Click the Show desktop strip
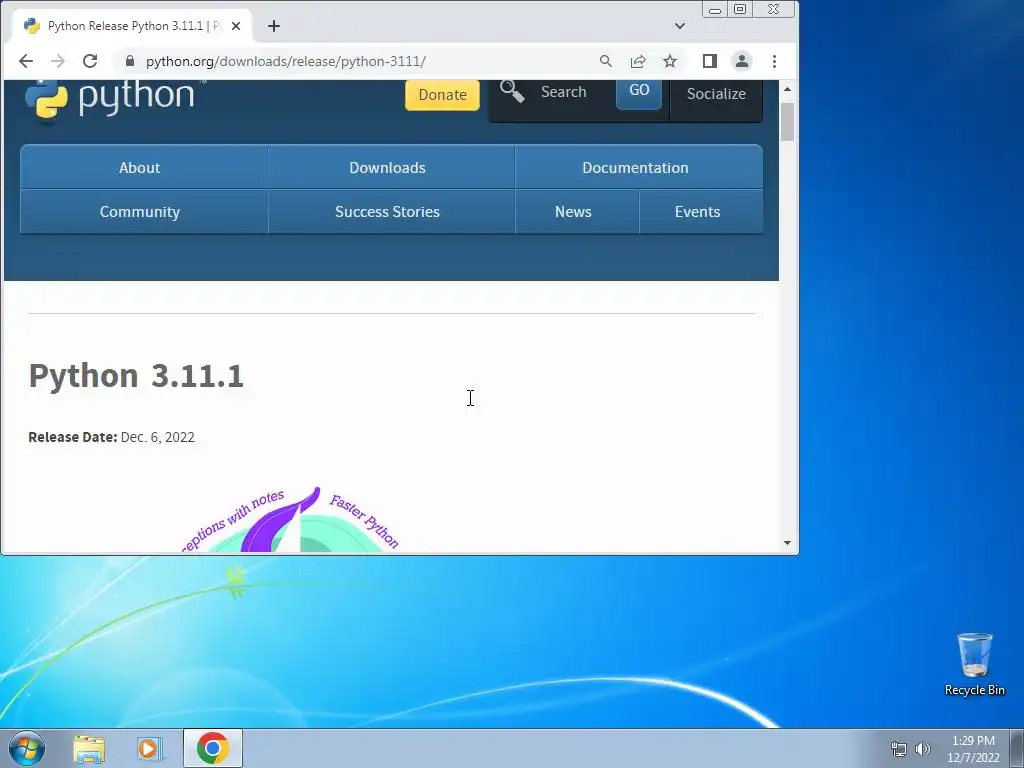This screenshot has height=768, width=1024. [1017, 748]
